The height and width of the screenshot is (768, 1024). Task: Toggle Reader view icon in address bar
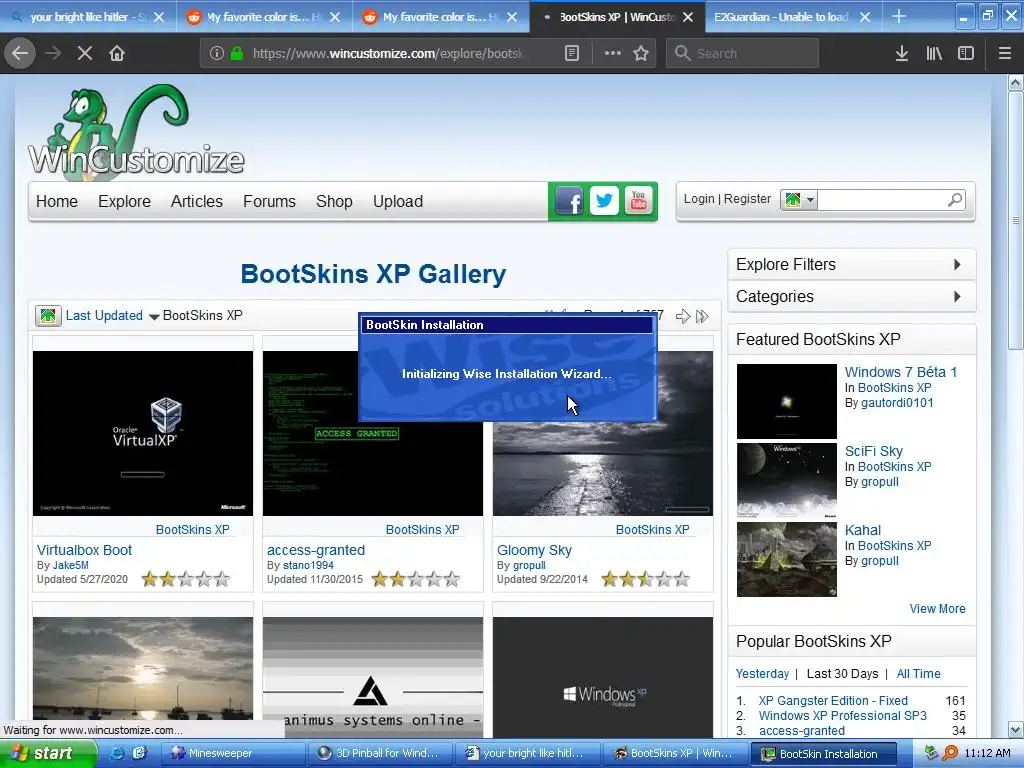pos(571,54)
